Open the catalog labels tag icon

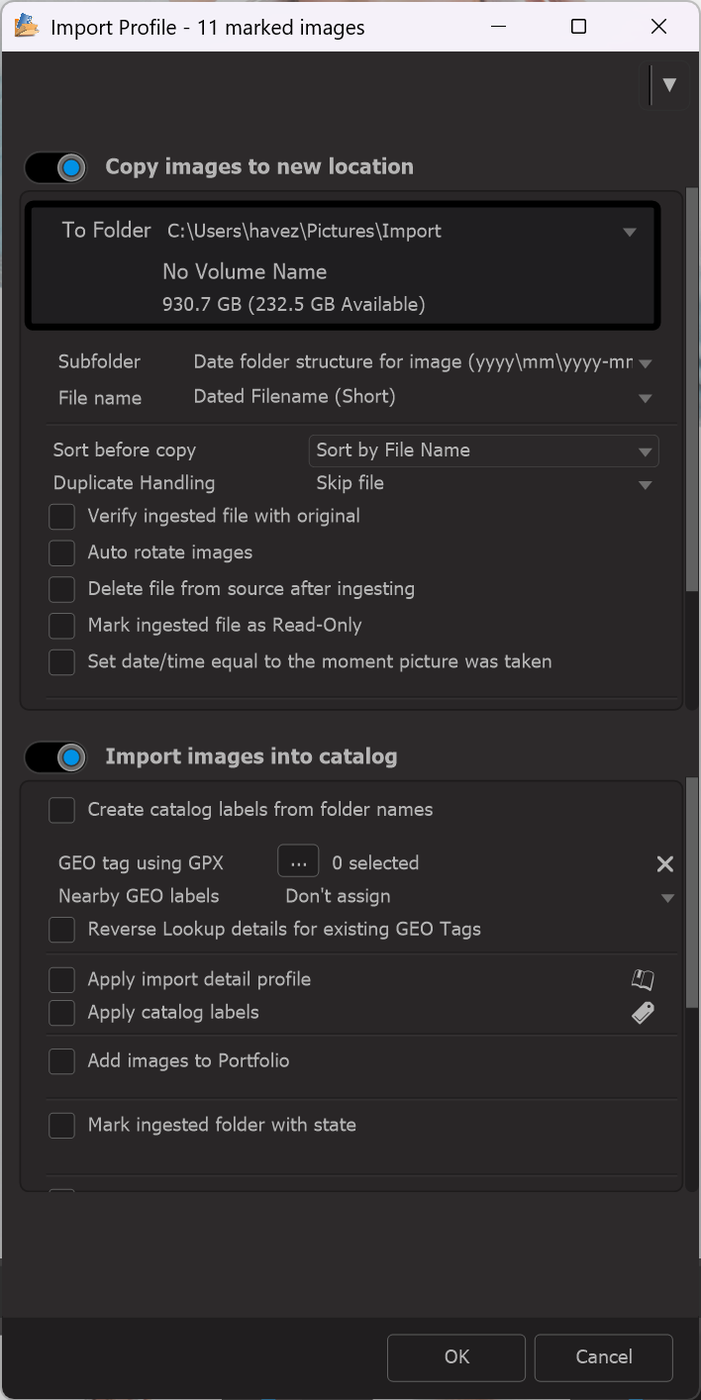643,1013
